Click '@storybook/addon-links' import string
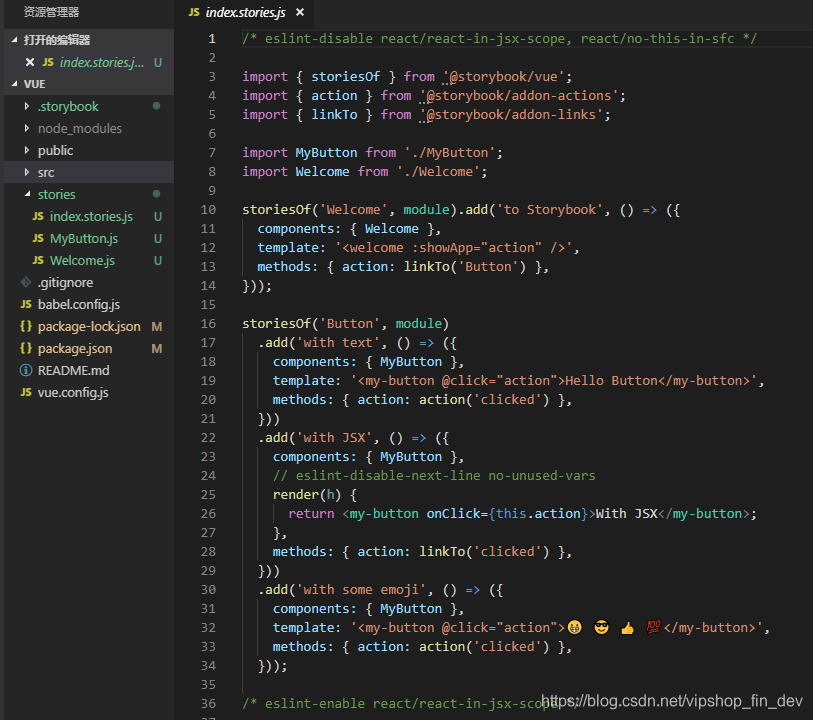The image size is (813, 720). (511, 115)
